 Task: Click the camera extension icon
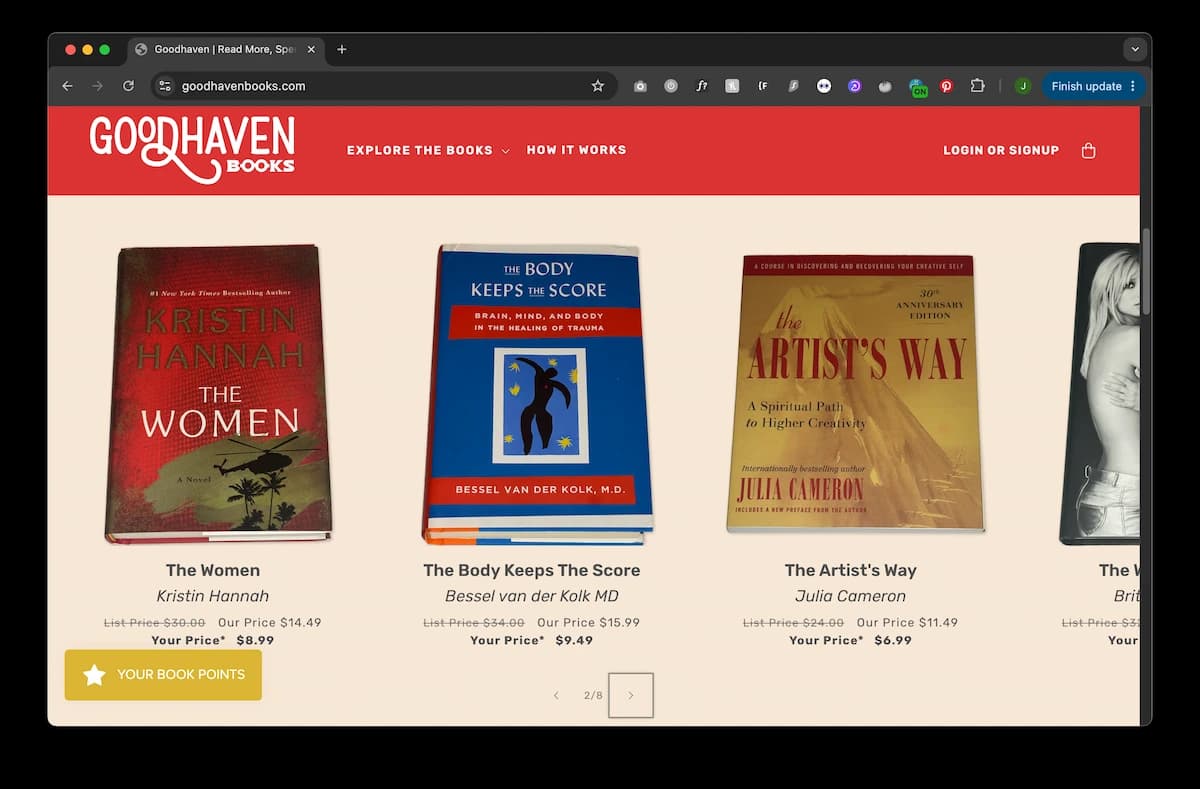(x=640, y=86)
